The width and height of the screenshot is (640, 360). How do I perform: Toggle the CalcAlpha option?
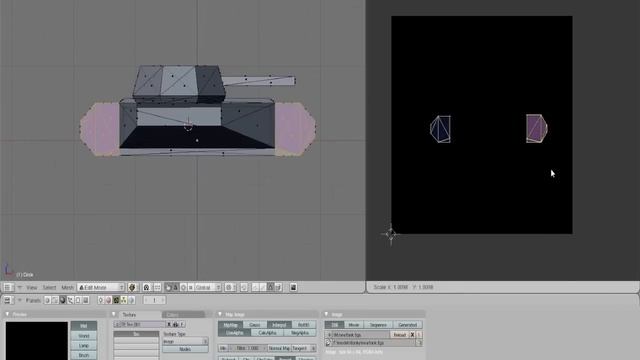[267, 333]
